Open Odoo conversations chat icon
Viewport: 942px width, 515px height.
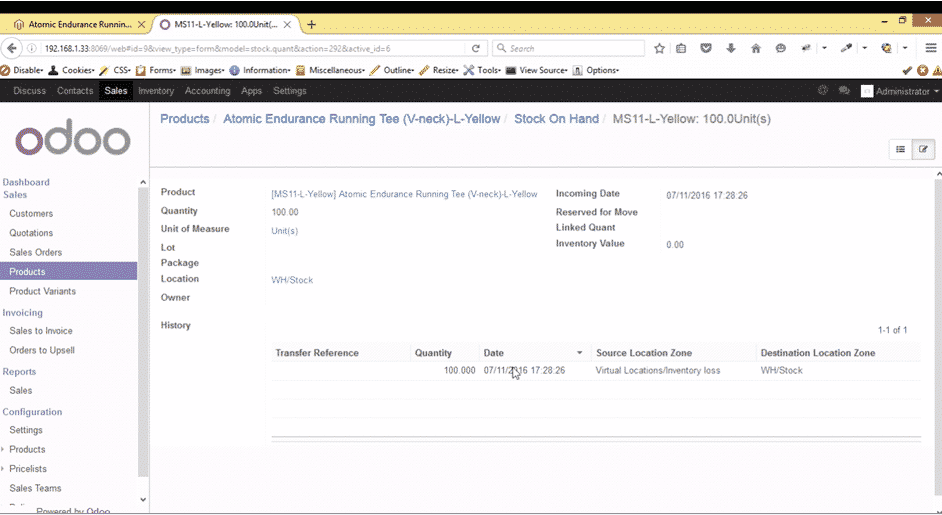click(844, 91)
